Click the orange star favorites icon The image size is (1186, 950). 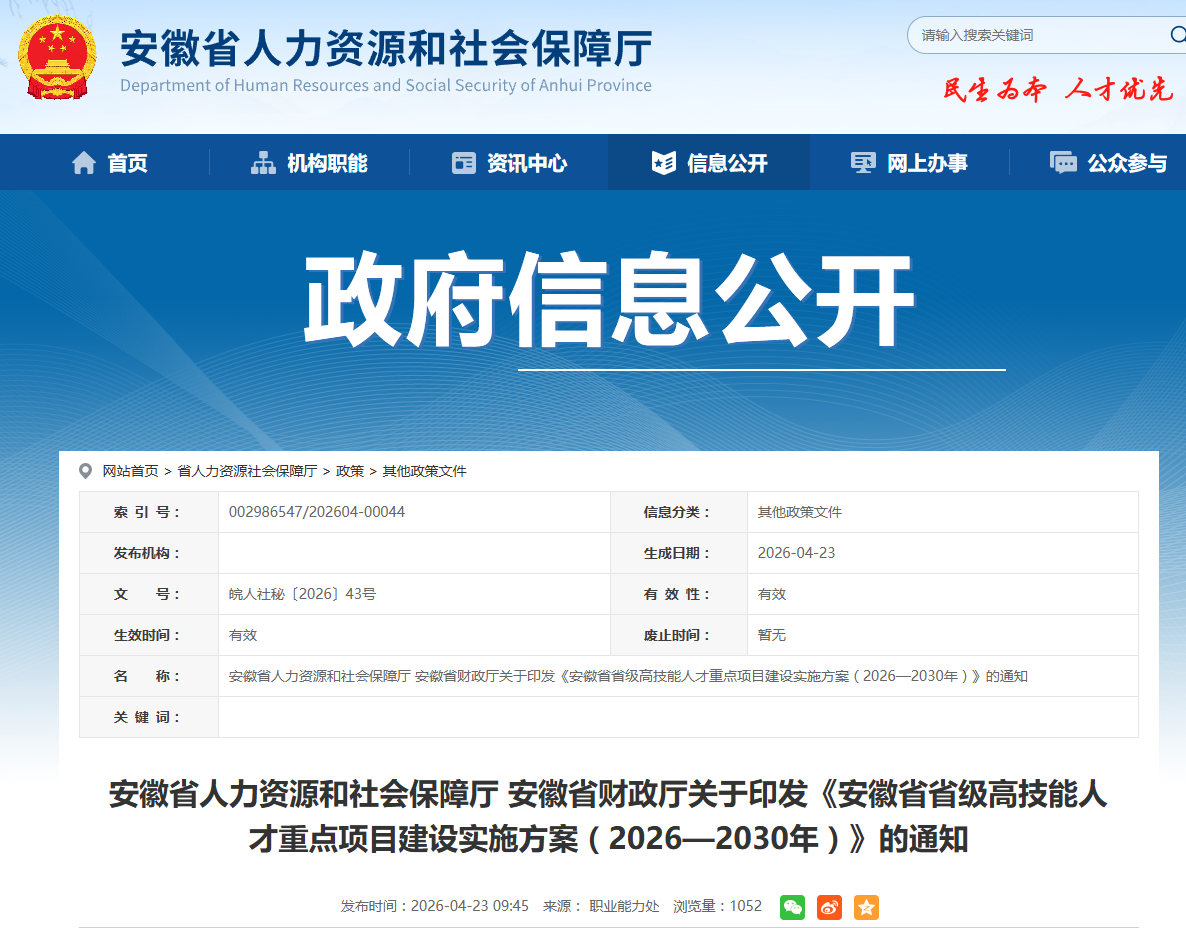pos(867,907)
